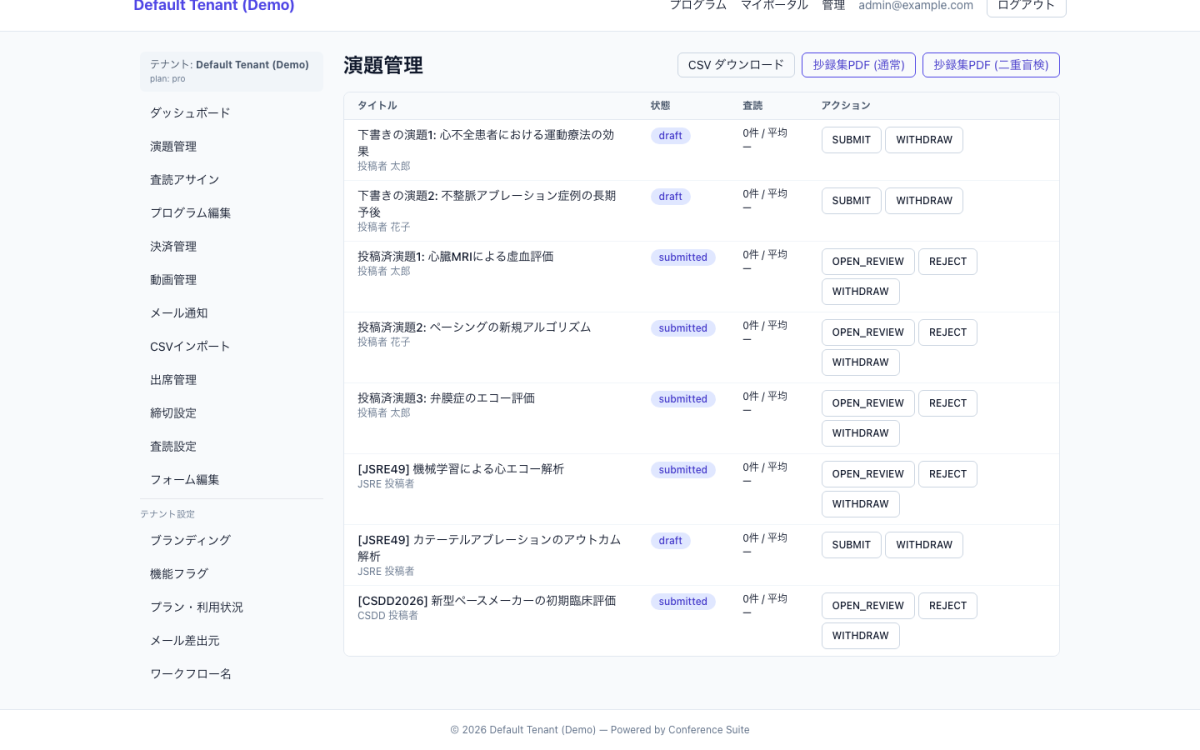Click the ログアウト button
Screen dimensions: 1200x750
1026,6
